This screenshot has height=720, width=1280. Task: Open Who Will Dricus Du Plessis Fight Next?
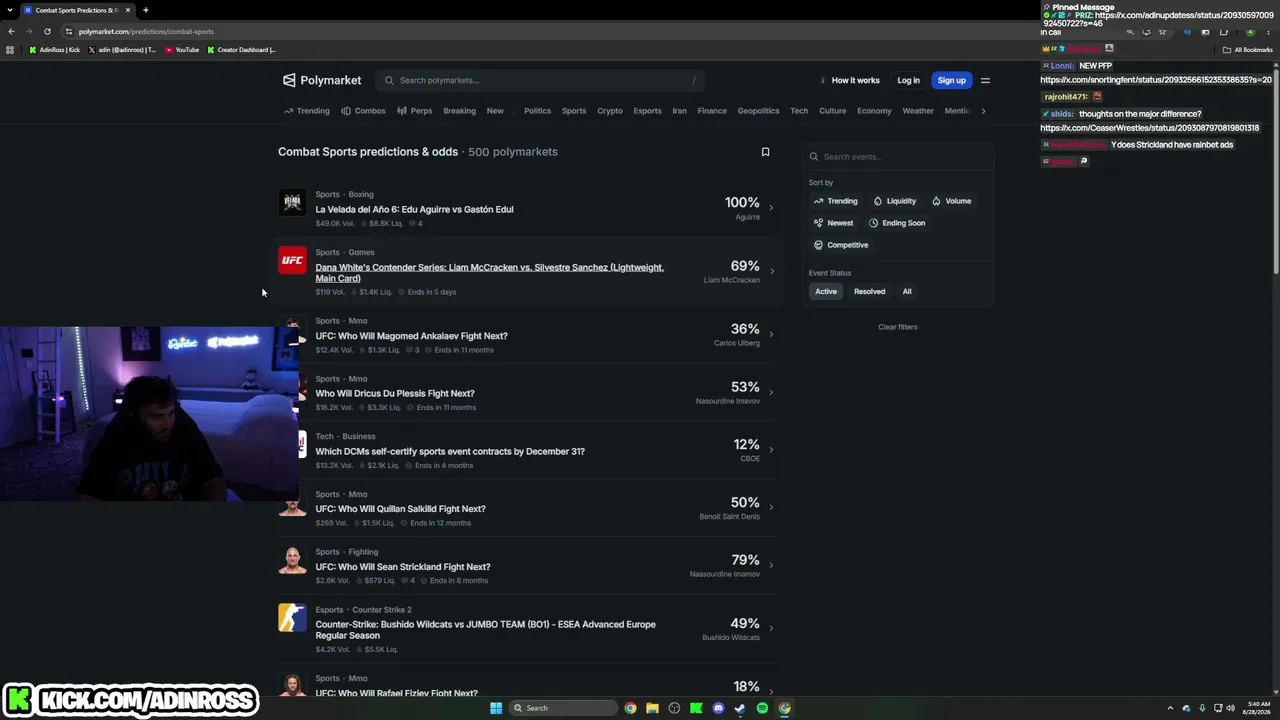tap(395, 393)
